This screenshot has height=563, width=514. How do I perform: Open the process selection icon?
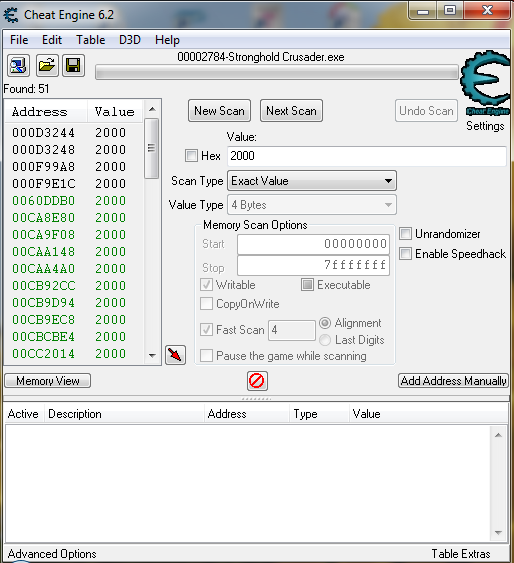(18, 66)
